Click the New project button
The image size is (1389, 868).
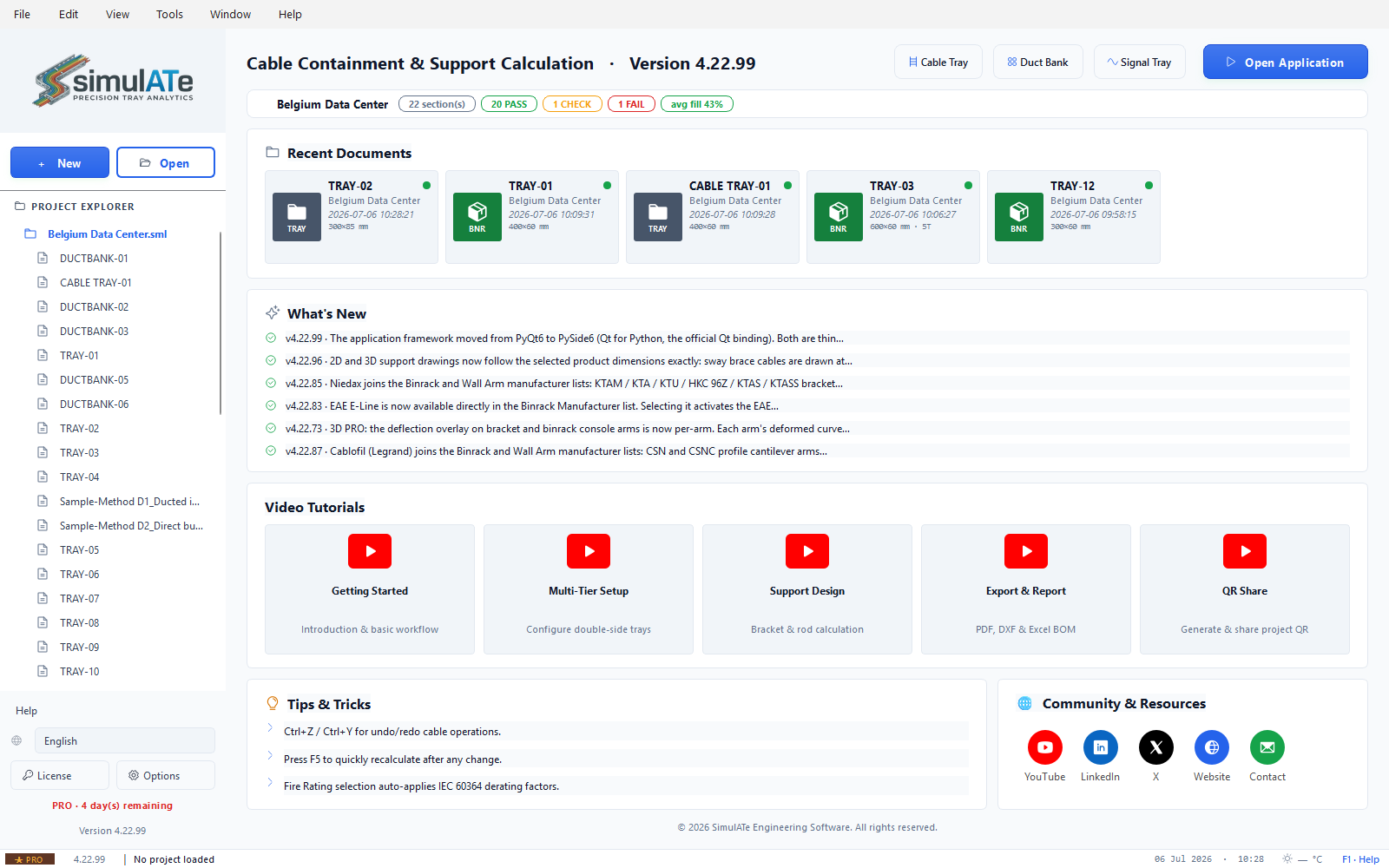tap(60, 162)
